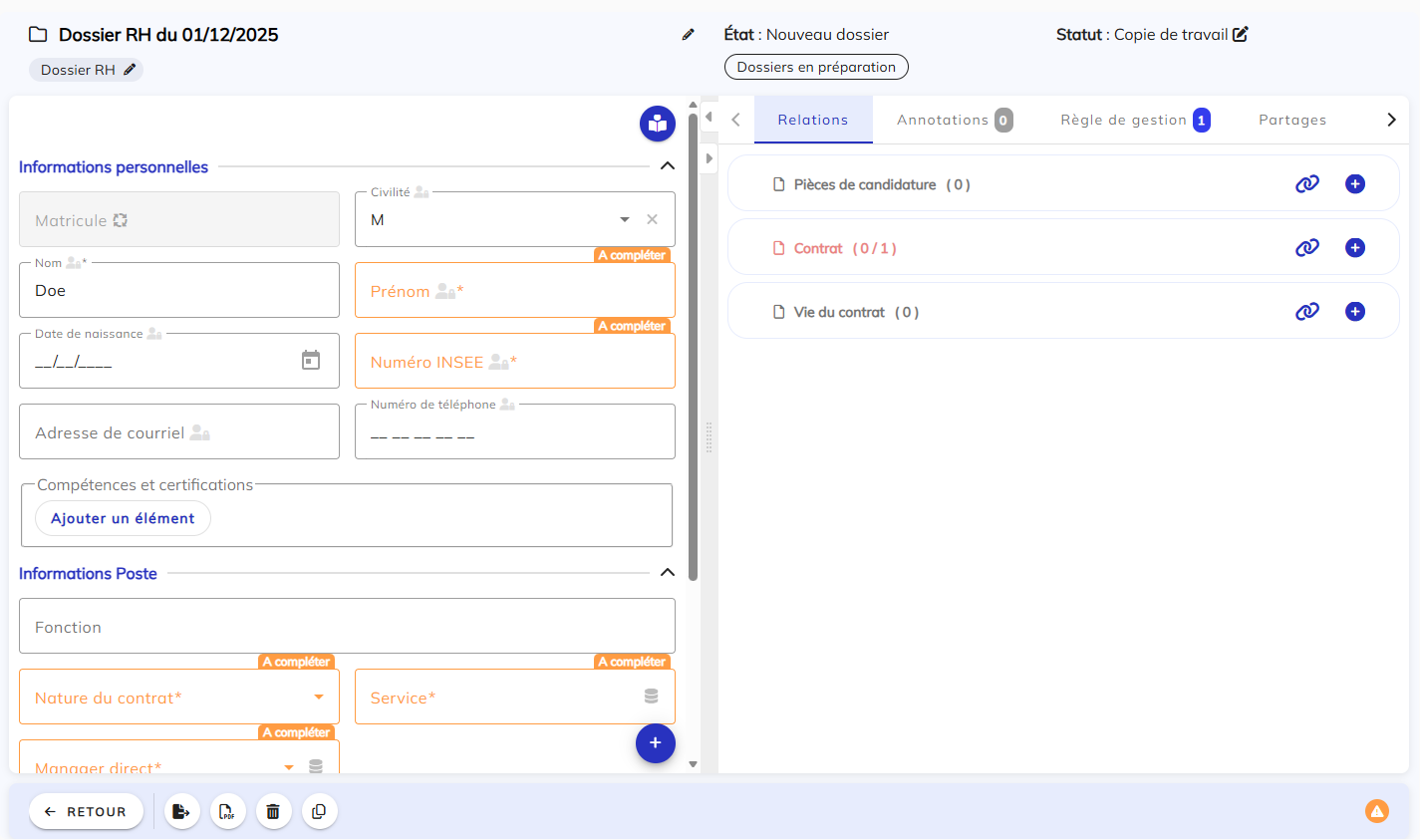Click the trash delete icon
Image resolution: width=1420 pixels, height=840 pixels.
tap(273, 812)
